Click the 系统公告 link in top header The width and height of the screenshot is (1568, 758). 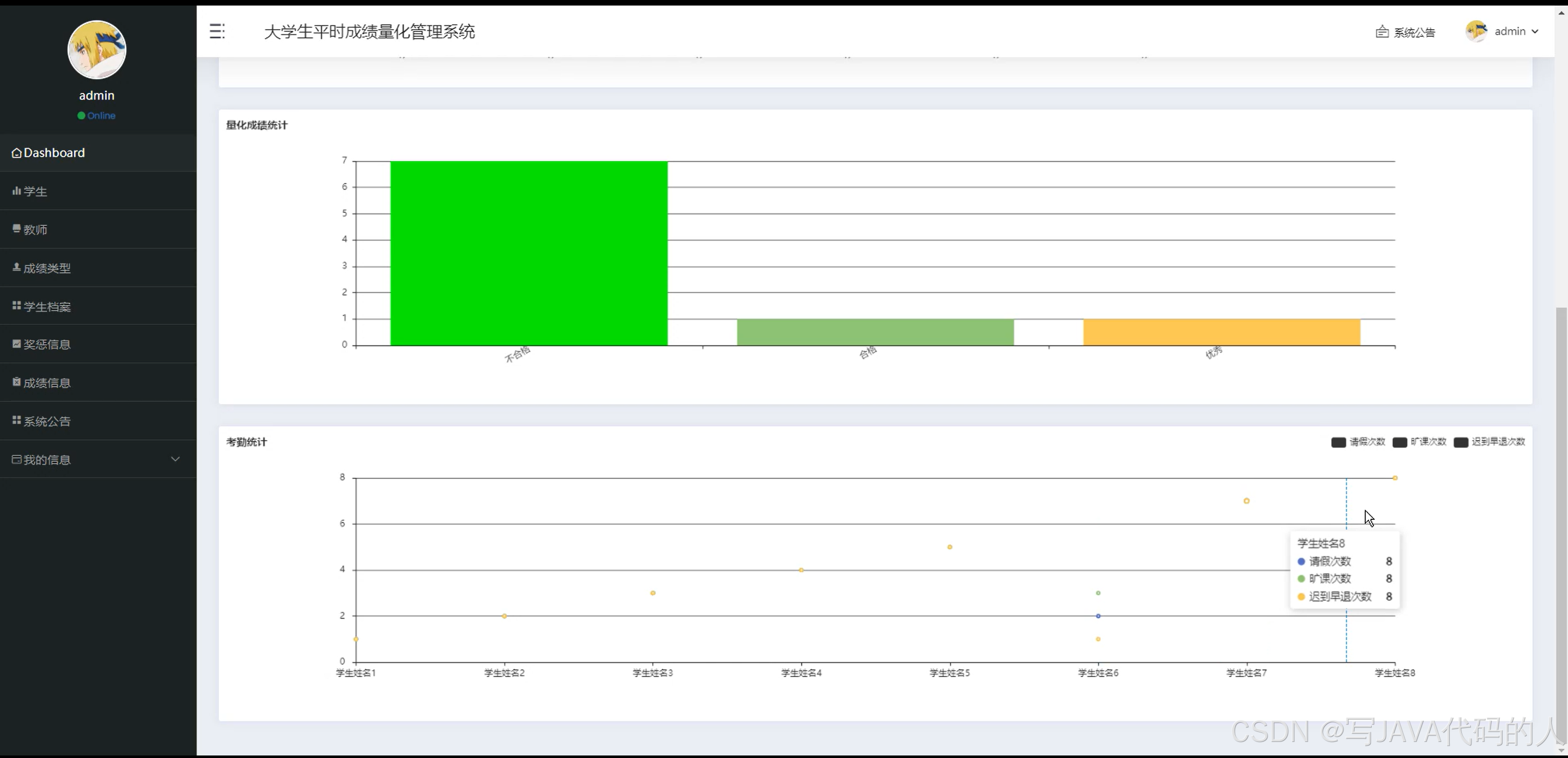click(x=1414, y=32)
